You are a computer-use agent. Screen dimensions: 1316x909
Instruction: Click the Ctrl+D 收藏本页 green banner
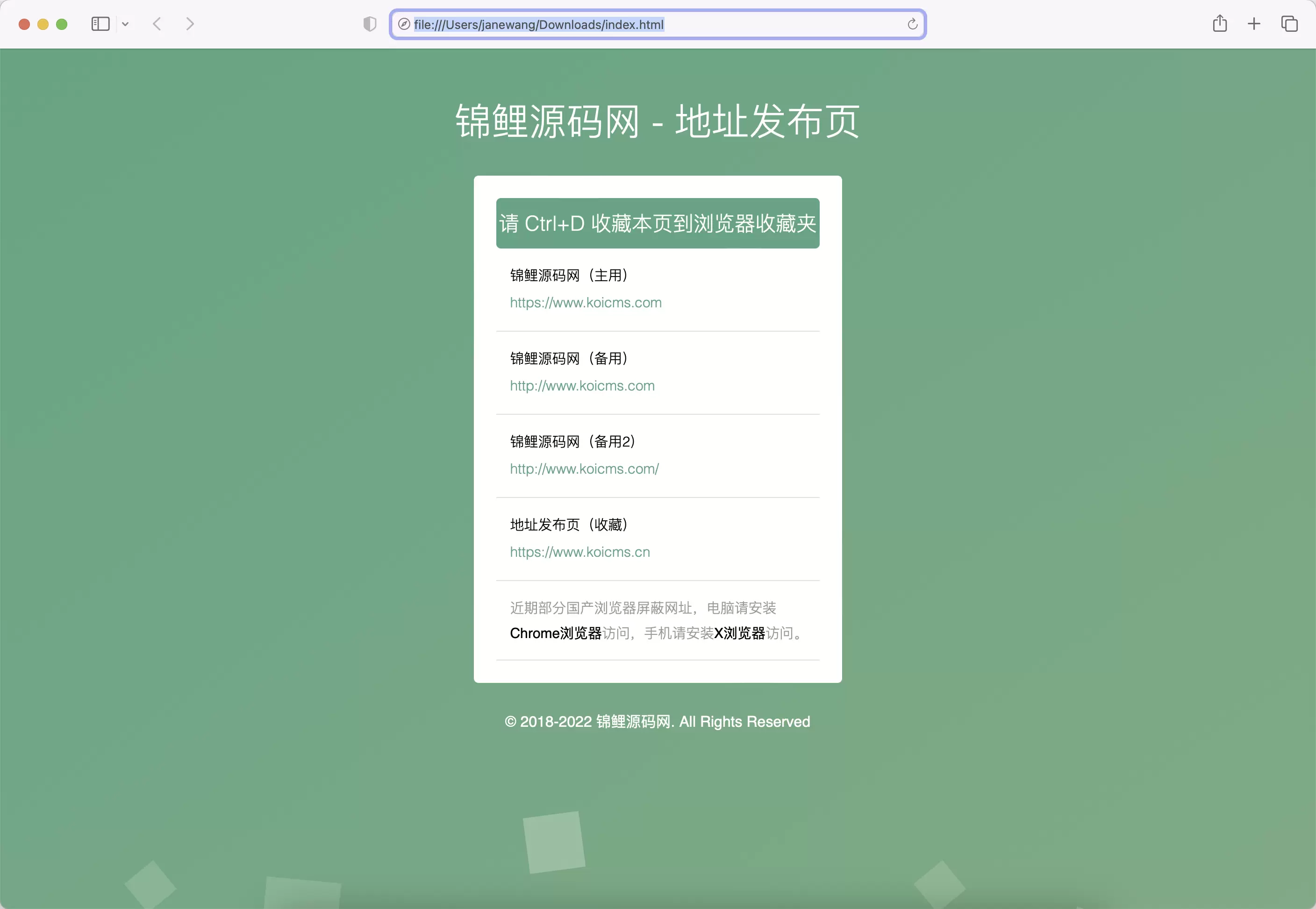pos(658,223)
